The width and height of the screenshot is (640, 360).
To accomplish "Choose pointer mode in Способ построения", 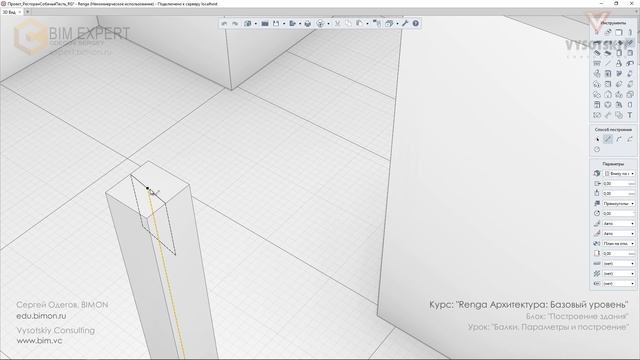I will pyautogui.click(x=597, y=139).
